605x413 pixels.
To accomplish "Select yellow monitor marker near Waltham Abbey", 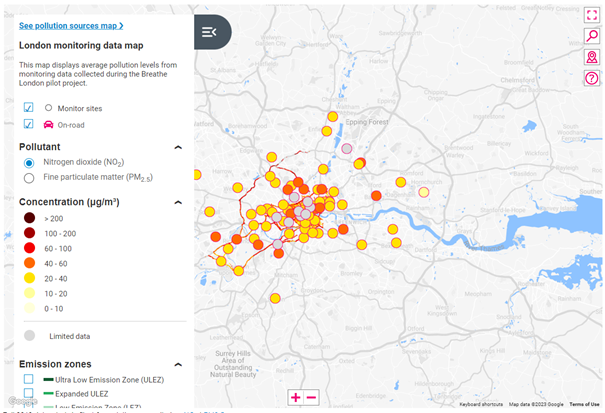I will pos(333,117).
